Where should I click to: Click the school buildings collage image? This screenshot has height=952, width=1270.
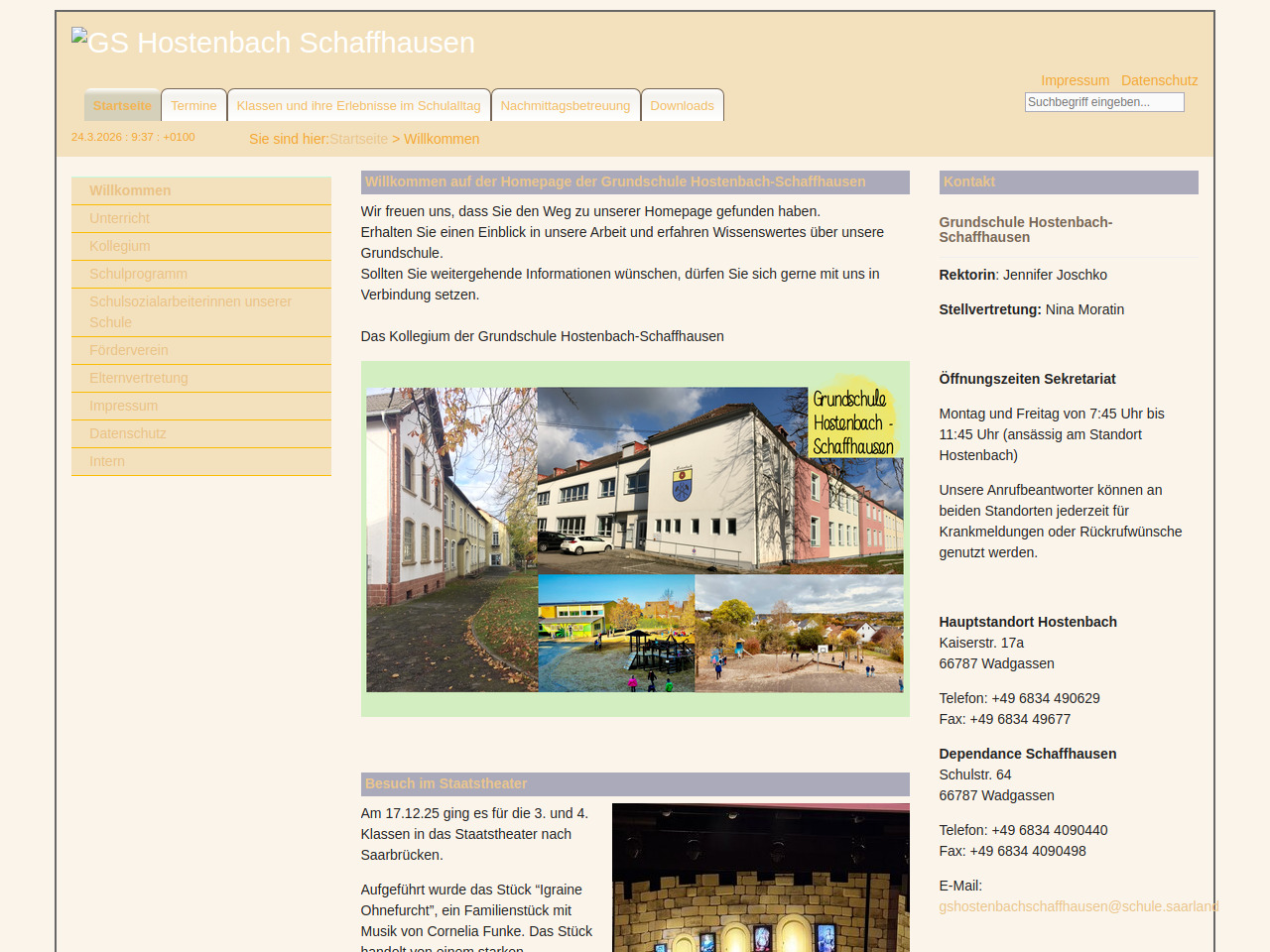coord(634,538)
